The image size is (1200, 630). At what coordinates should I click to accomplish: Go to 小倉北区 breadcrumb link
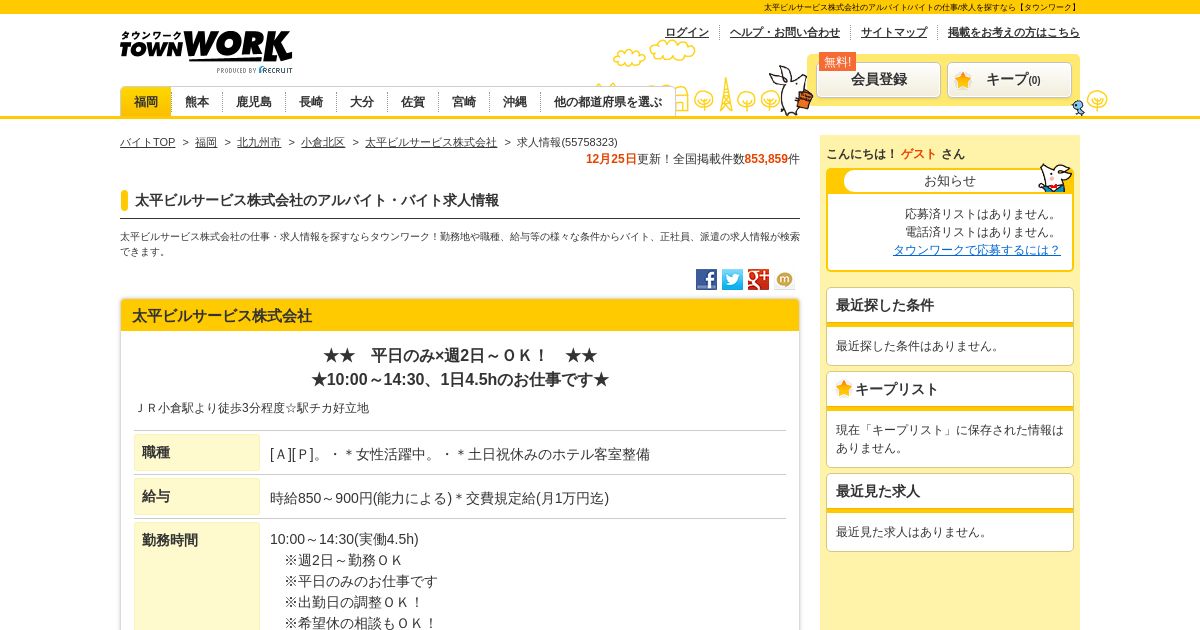(x=323, y=142)
